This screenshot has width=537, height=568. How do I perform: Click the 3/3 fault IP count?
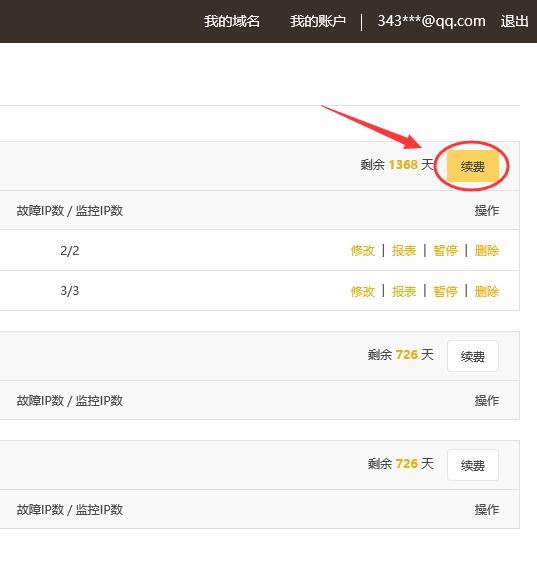click(70, 291)
